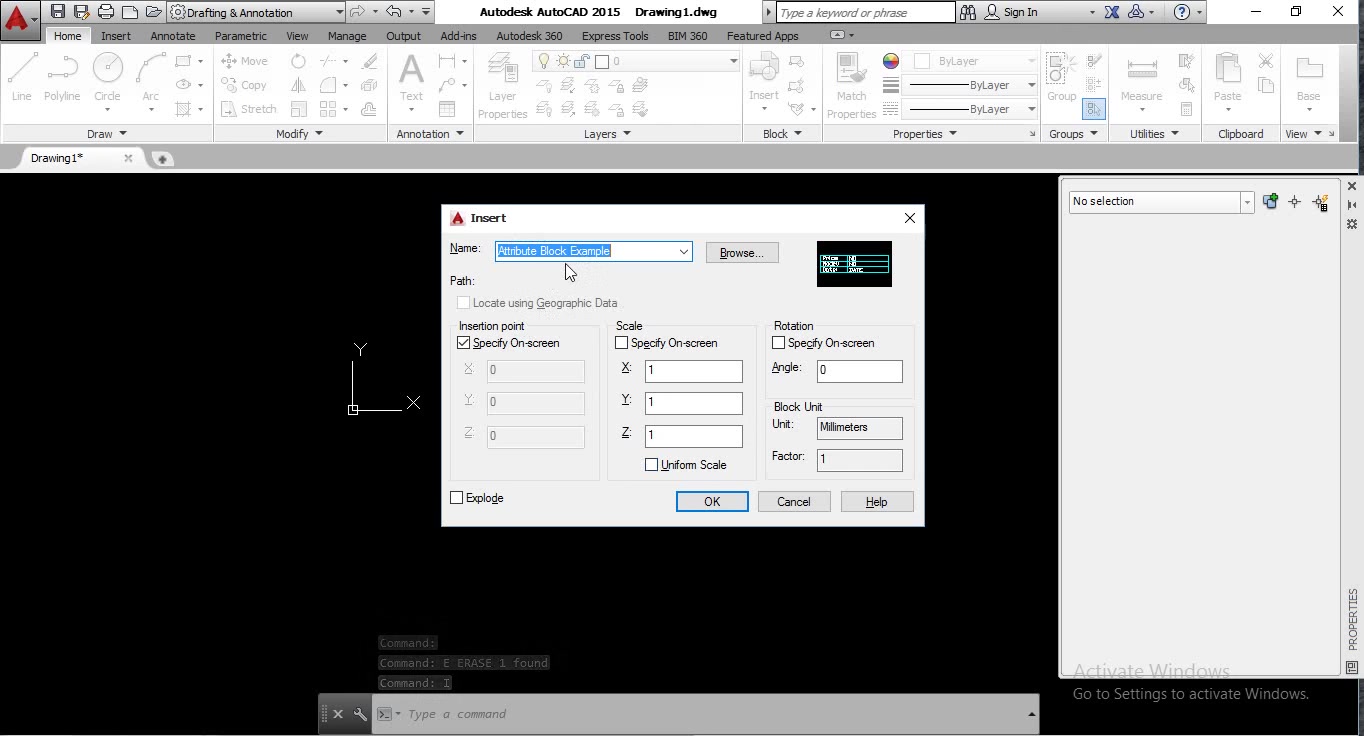The image size is (1364, 736).
Task: Enable the Uniform Scale checkbox
Action: pos(652,465)
